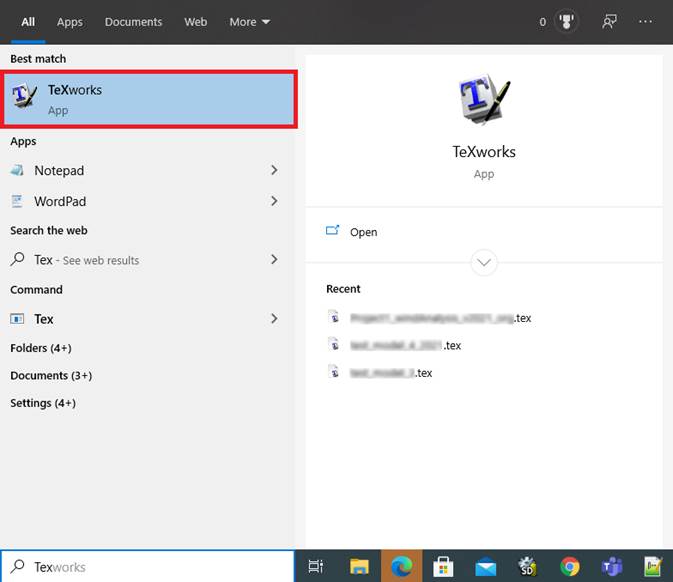Open TeXworks best match result

point(149,100)
